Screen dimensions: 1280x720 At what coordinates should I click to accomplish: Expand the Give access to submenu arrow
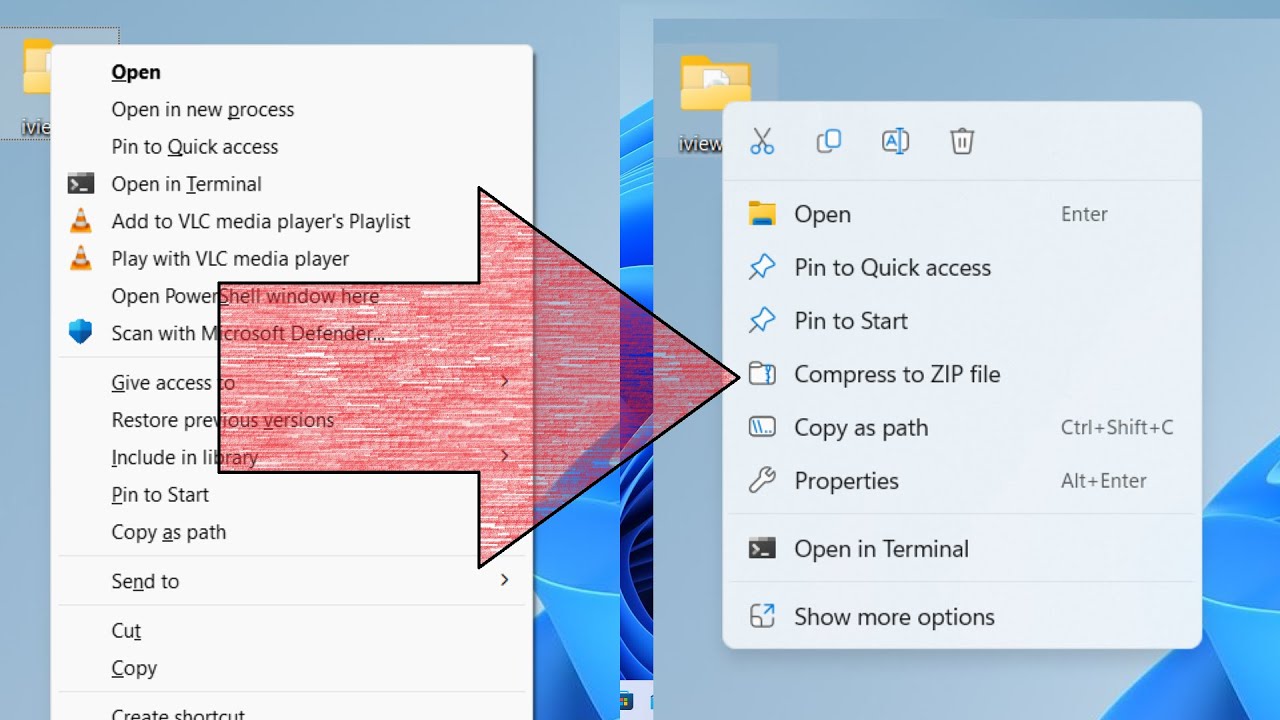(504, 381)
